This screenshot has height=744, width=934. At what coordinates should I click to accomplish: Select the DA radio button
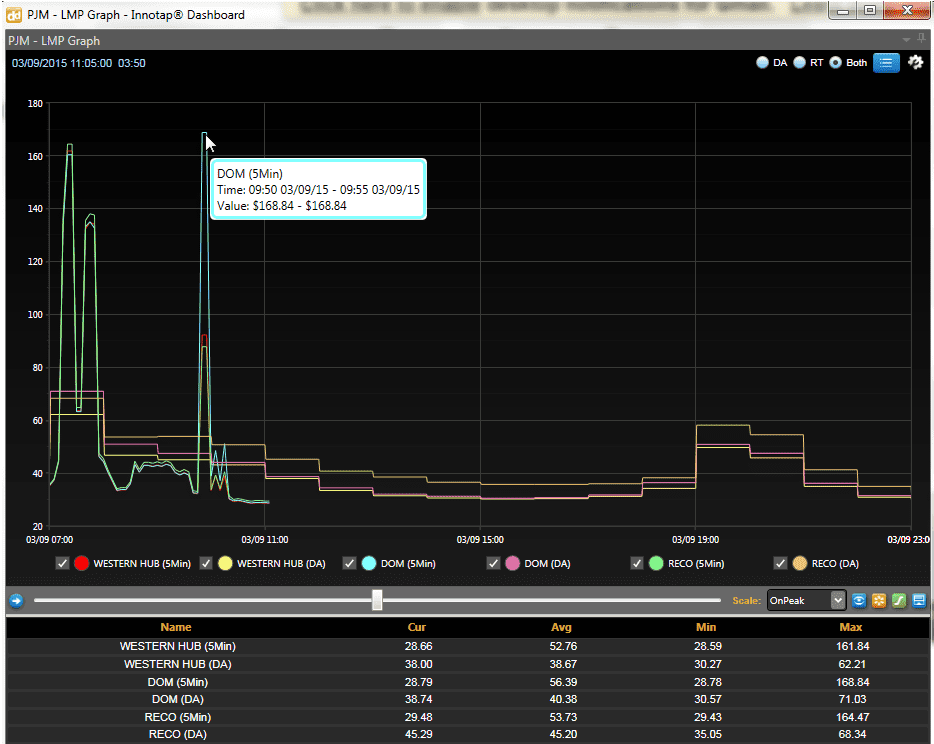point(762,63)
